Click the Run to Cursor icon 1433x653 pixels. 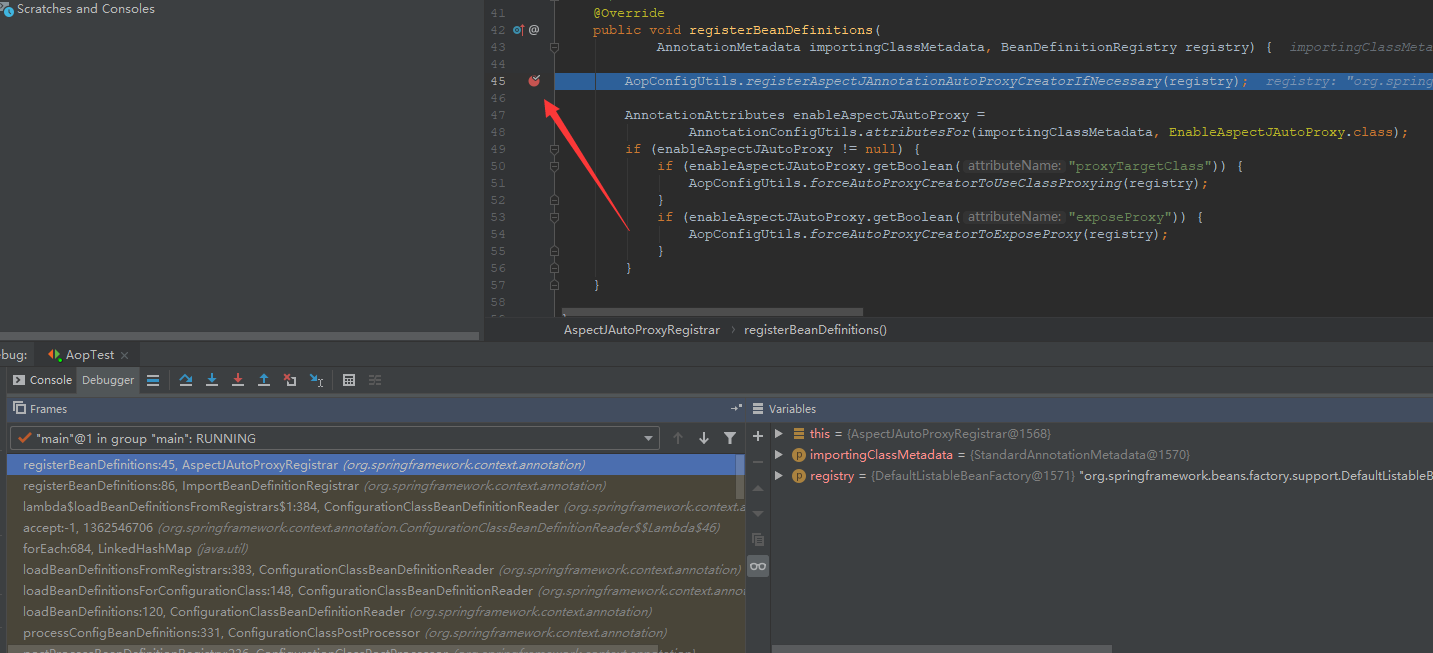[x=316, y=380]
